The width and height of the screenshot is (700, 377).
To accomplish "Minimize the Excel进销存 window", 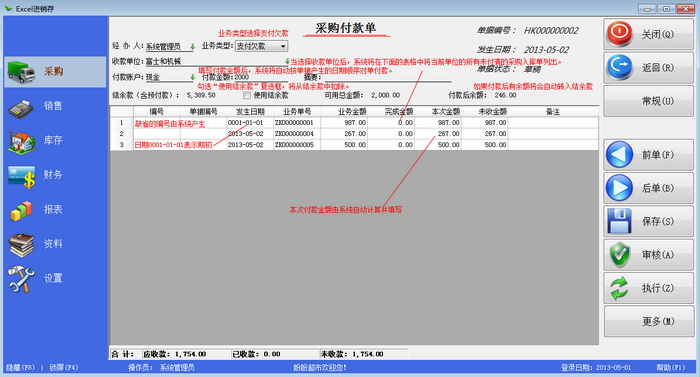I will coord(647,8).
